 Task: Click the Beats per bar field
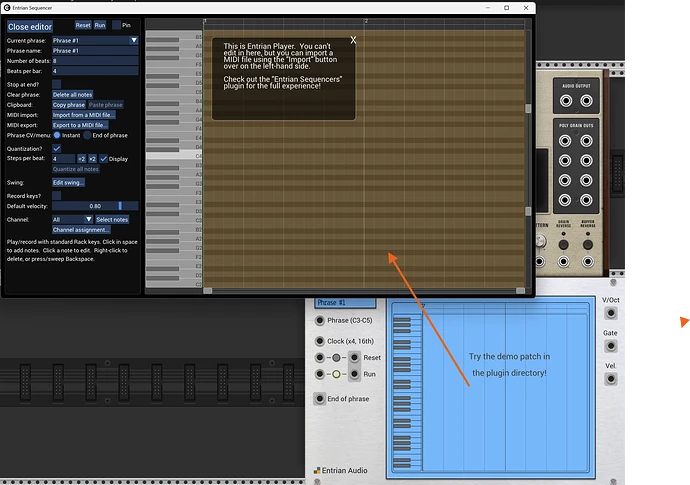(x=95, y=71)
